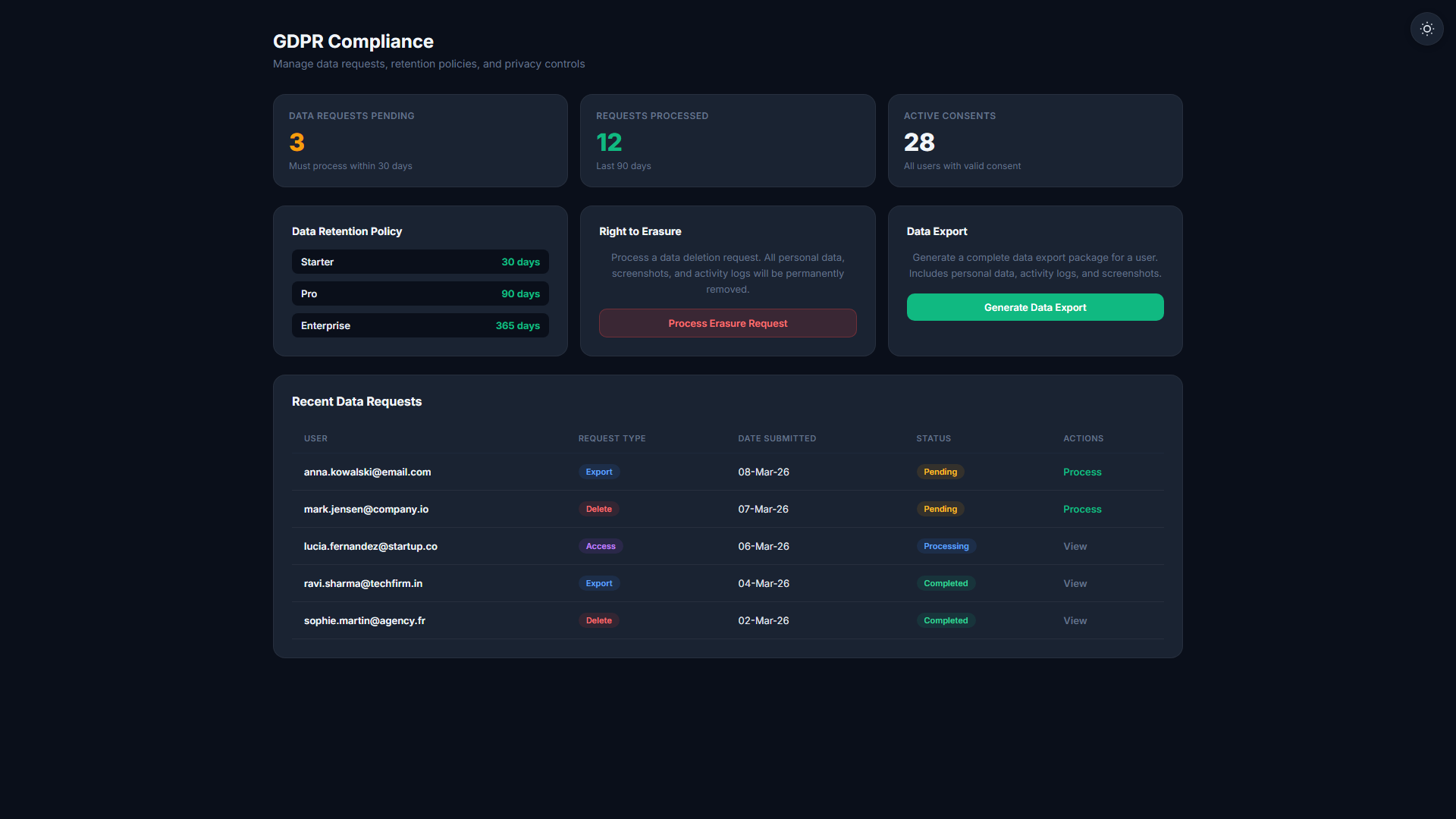Click Delete badge in mark.jensen row

coord(599,509)
